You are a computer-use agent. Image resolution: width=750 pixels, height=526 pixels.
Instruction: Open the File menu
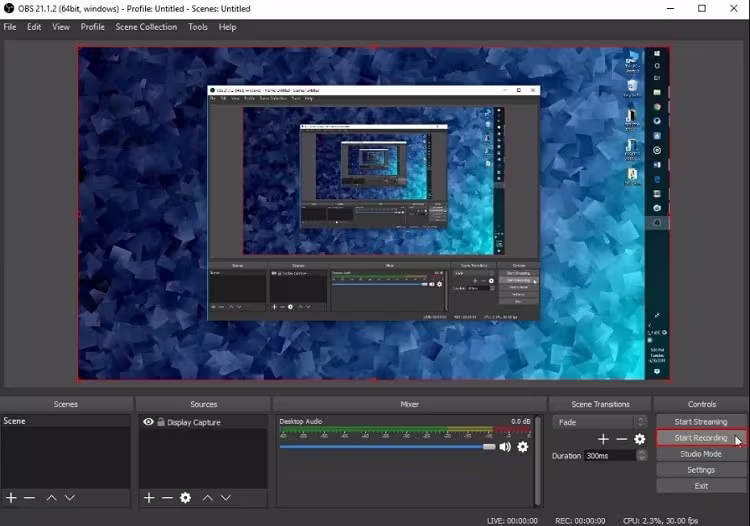click(x=10, y=27)
